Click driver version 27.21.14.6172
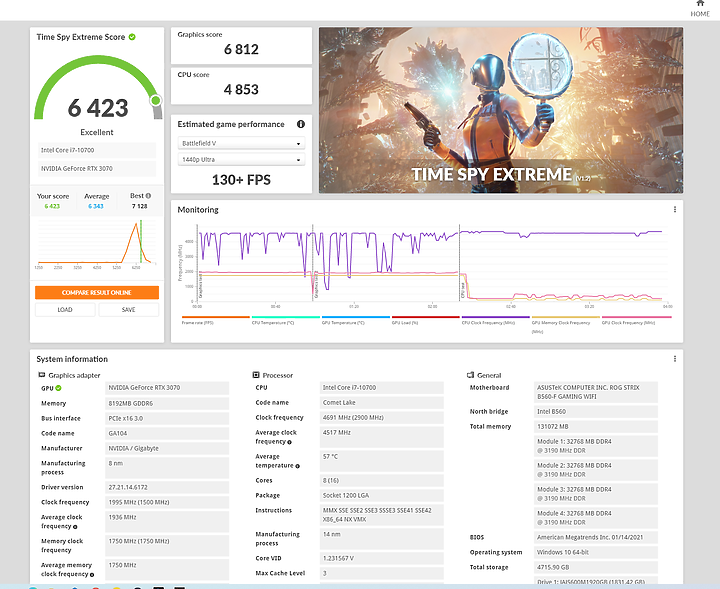 click(x=167, y=487)
